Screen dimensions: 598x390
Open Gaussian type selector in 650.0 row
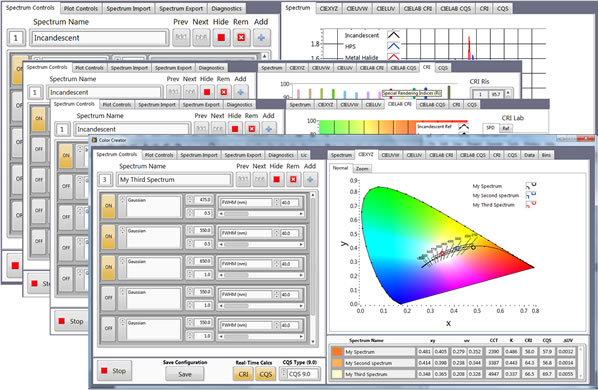point(154,268)
